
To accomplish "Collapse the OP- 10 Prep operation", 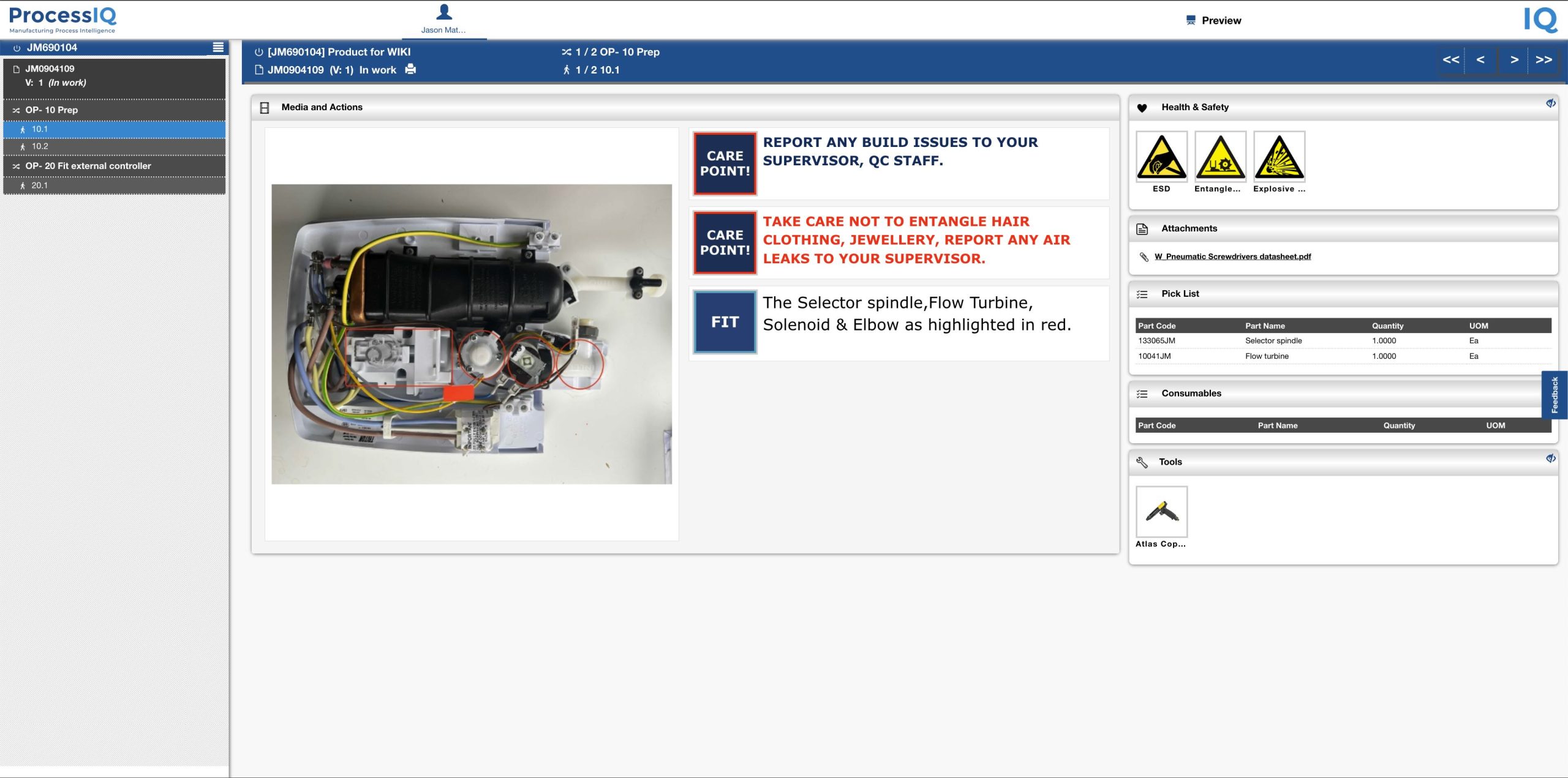I will click(115, 110).
